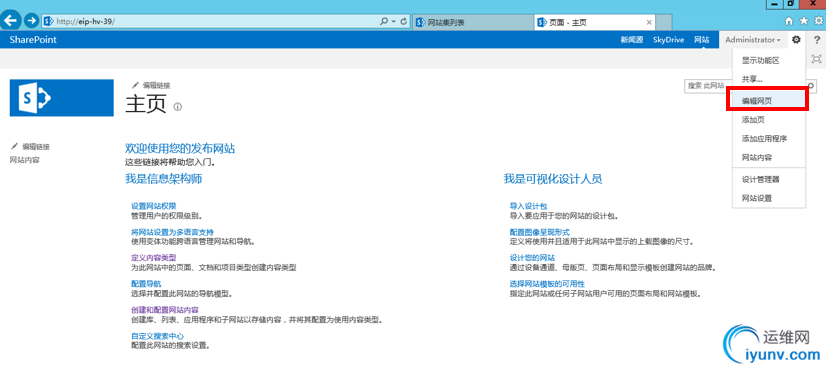Select the 页面 - 主页 browser tab

tap(595, 22)
